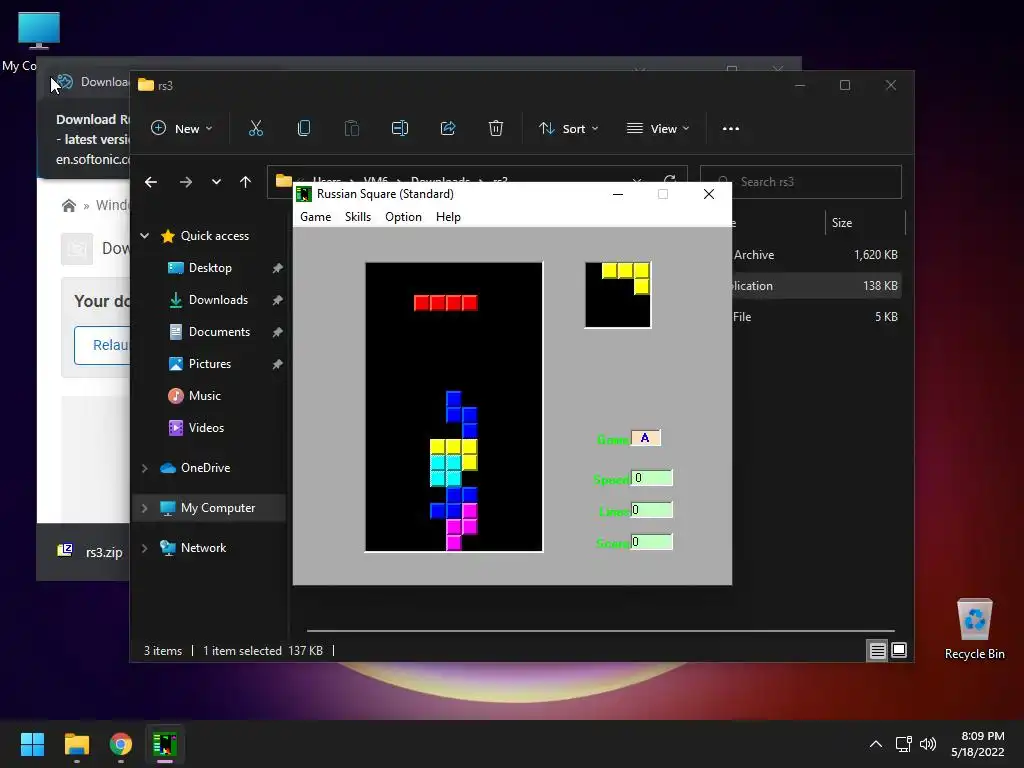Select Network in the navigation pane
Screen dimensions: 1024x768
(x=203, y=548)
